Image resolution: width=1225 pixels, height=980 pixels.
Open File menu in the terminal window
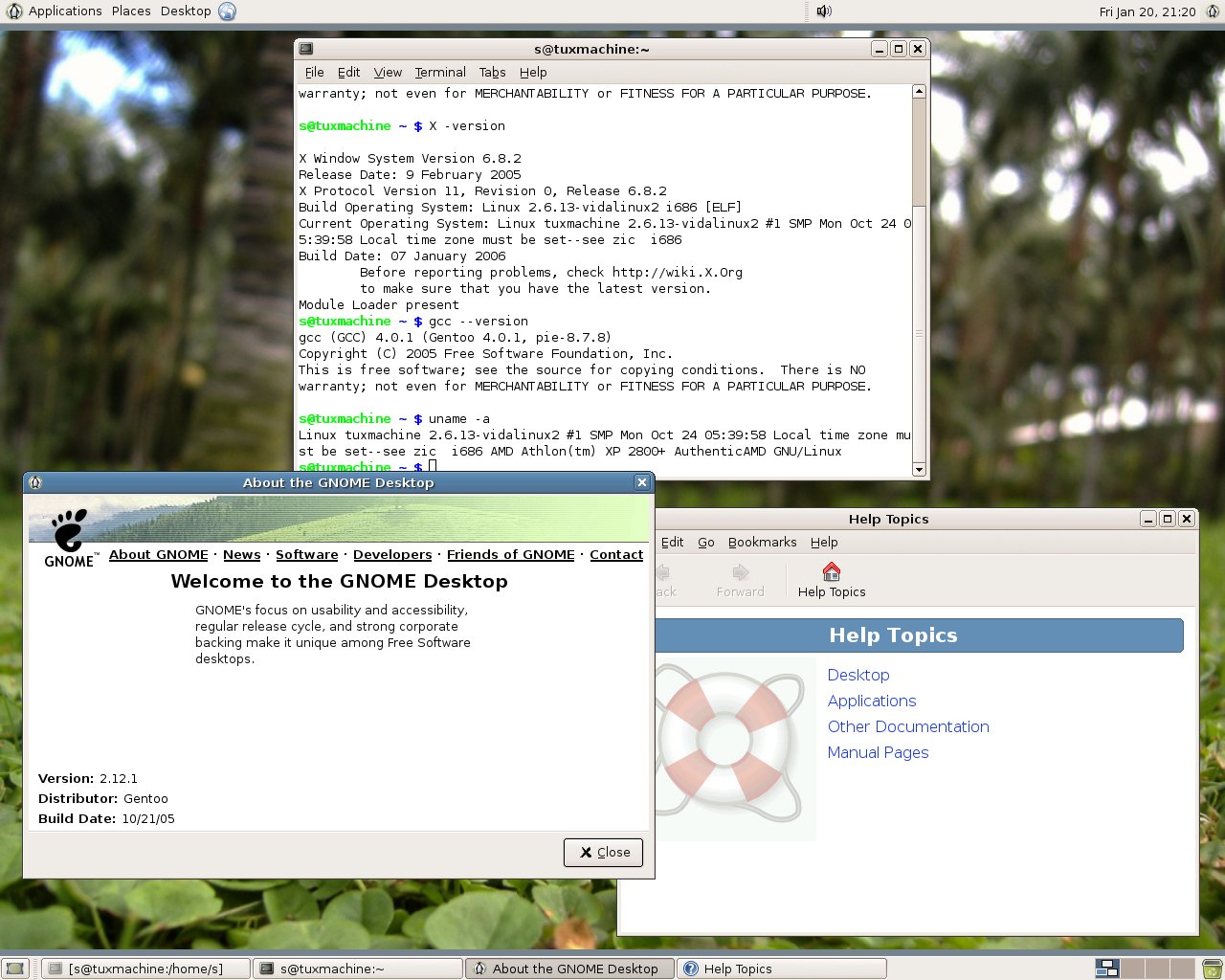314,73
